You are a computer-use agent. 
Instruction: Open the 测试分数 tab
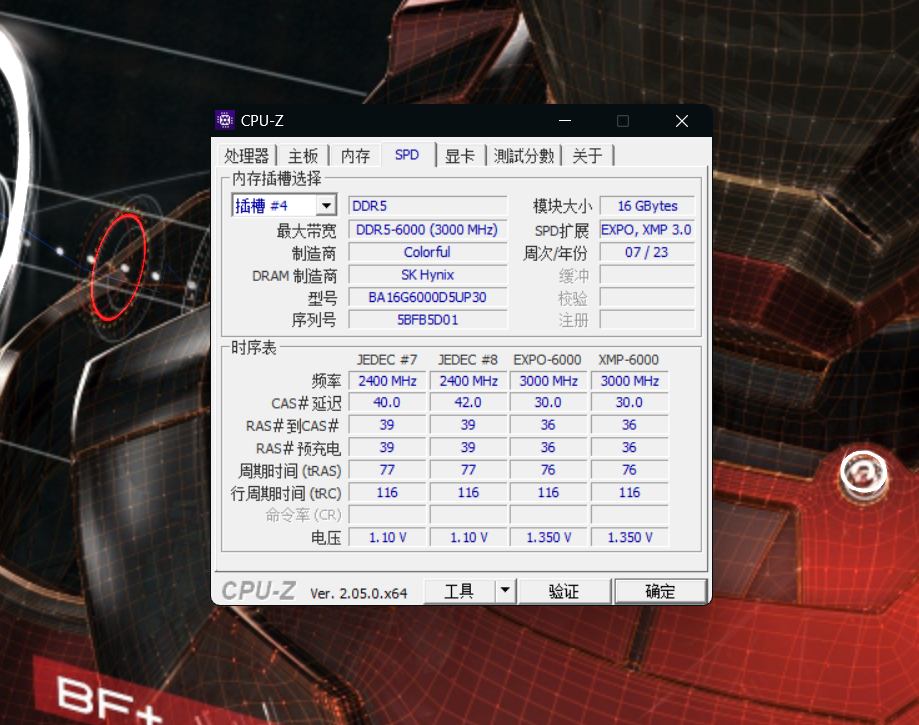[523, 156]
